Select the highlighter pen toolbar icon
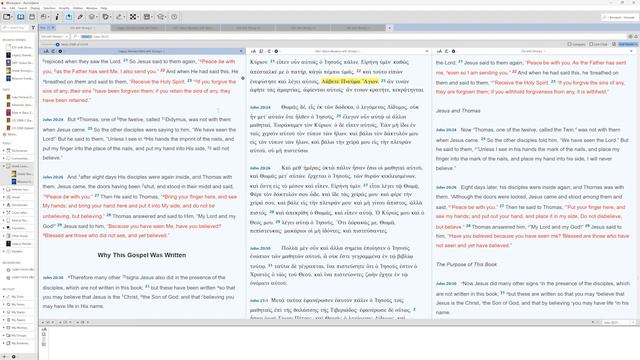The height and width of the screenshot is (360, 640). tap(80, 17)
